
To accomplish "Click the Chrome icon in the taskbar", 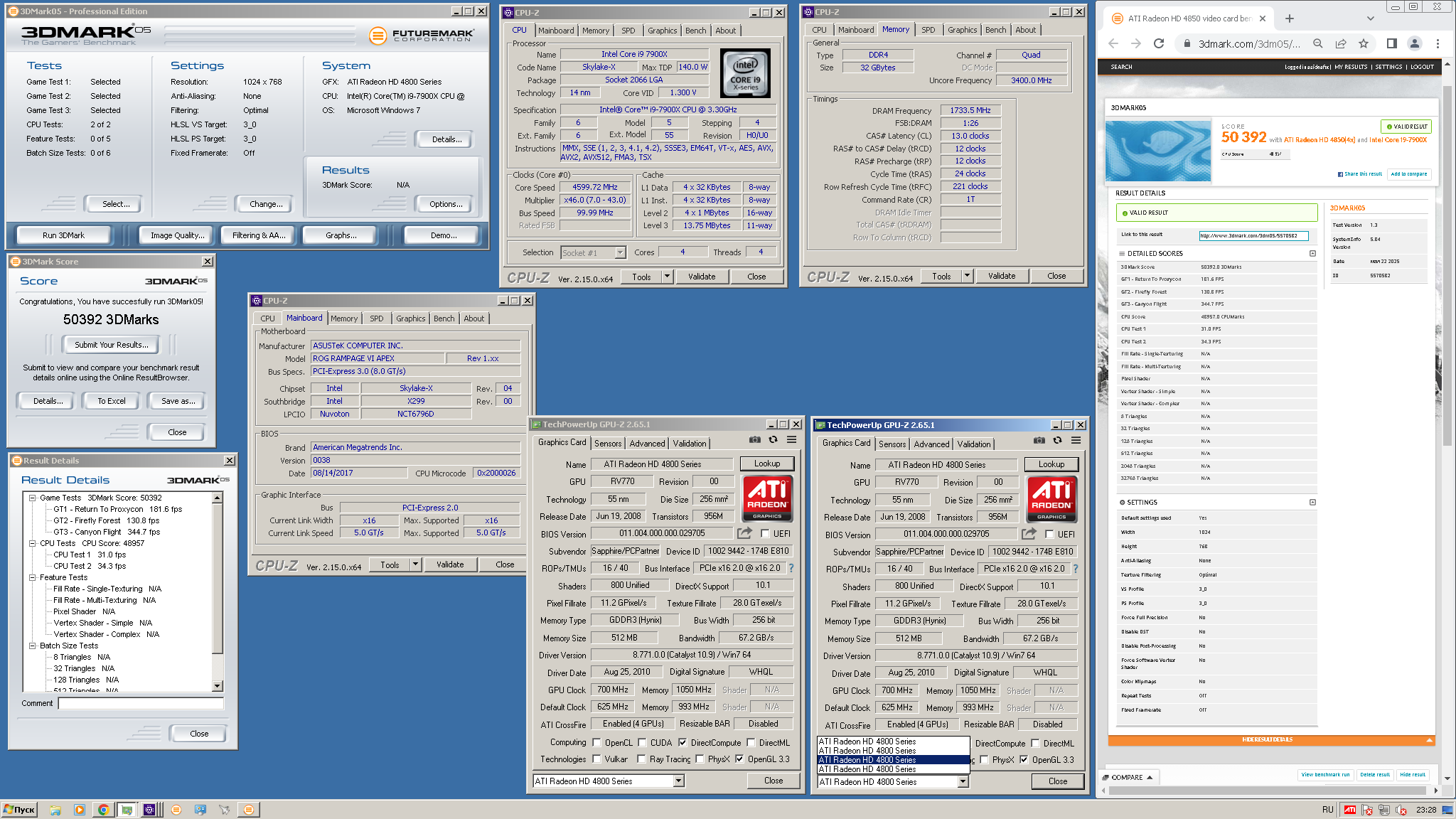I will click(103, 810).
